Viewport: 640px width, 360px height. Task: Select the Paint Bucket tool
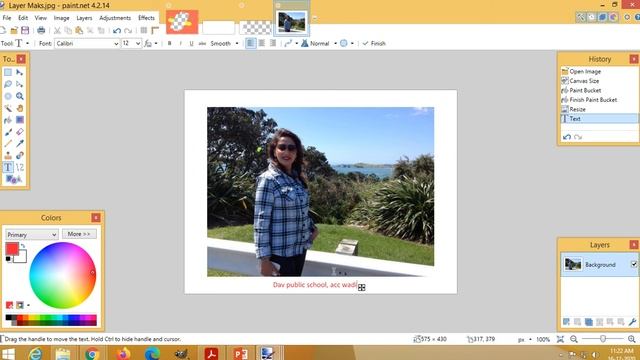coord(8,120)
